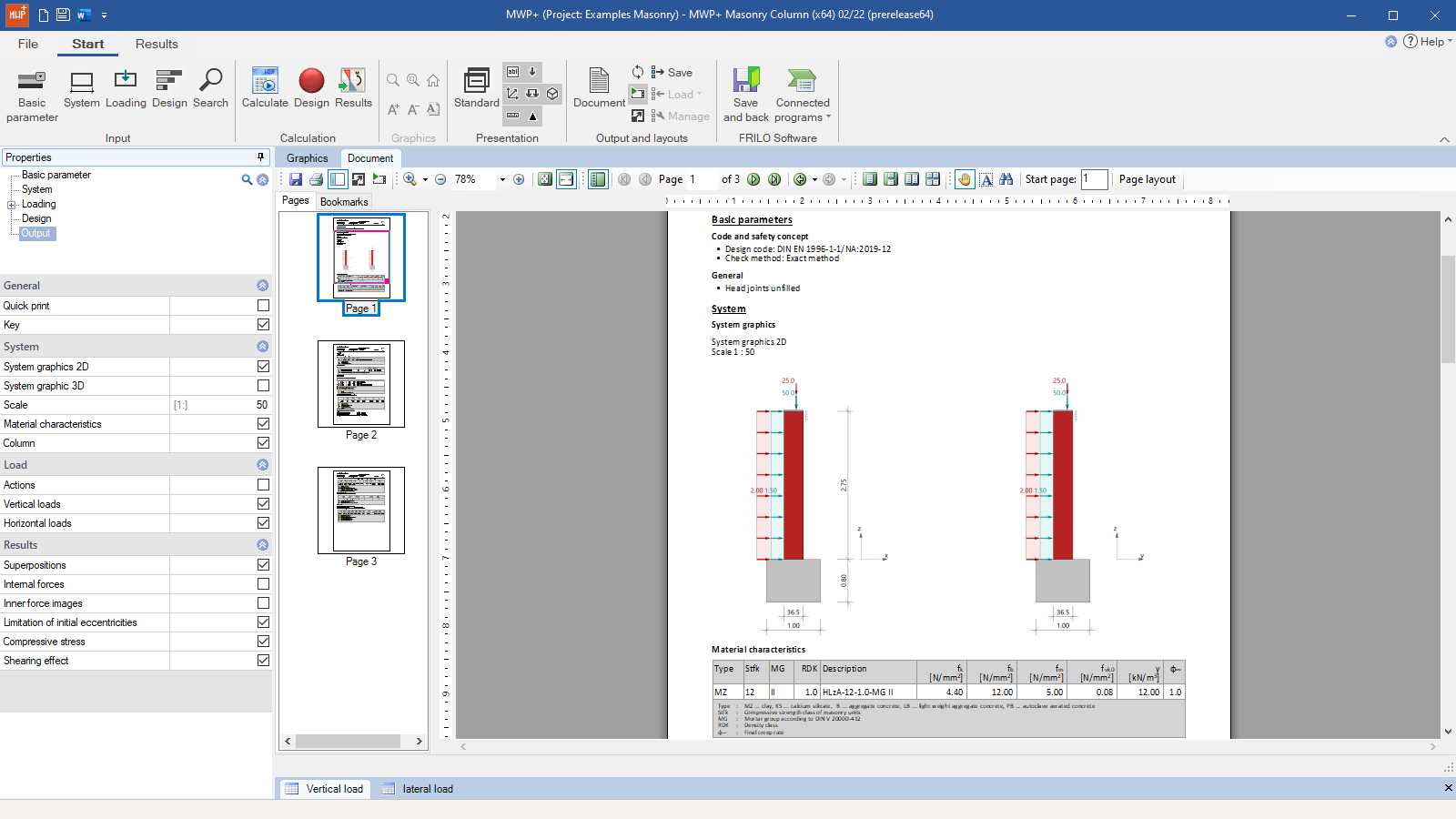Save the document with floppy icon
The width and height of the screenshot is (1456, 819).
pyautogui.click(x=296, y=179)
